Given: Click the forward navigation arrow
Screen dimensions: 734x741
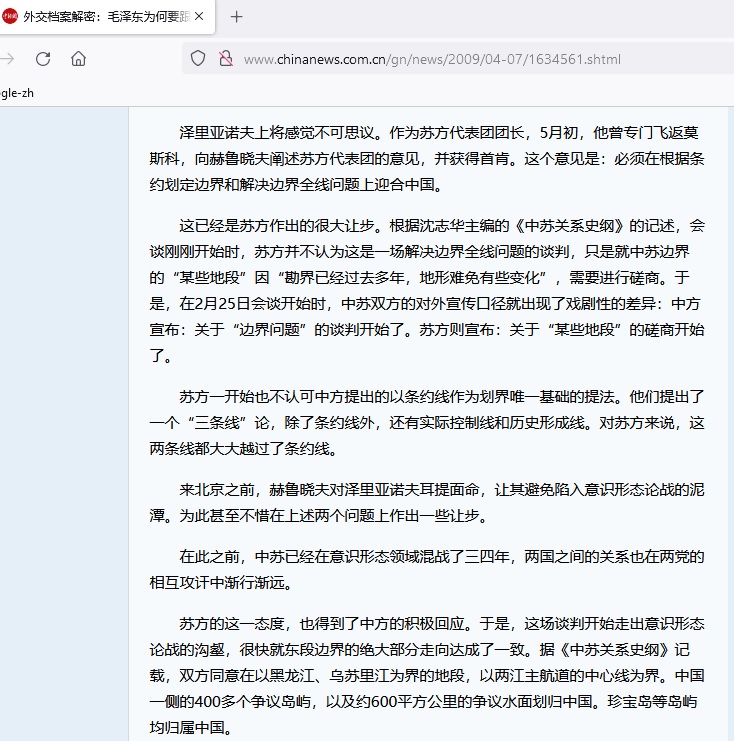Looking at the screenshot, I should coord(8,59).
